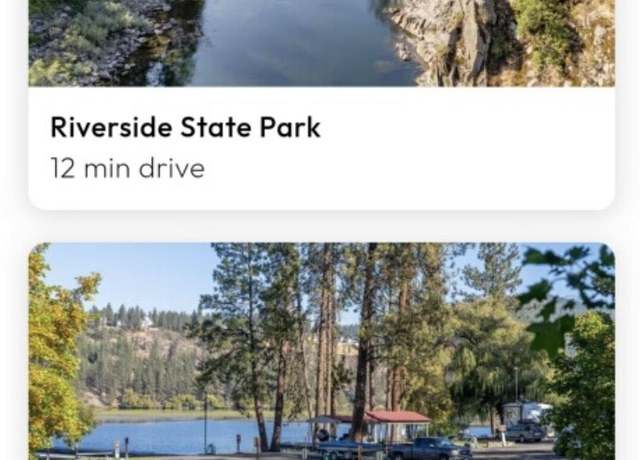Click the gray gap between the two cards

[x=322, y=227]
